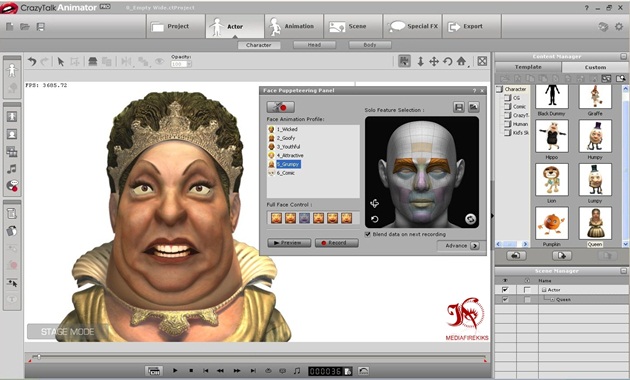Click the stop button in timeline controls
Screen dimensions: 630x380
tap(191, 370)
